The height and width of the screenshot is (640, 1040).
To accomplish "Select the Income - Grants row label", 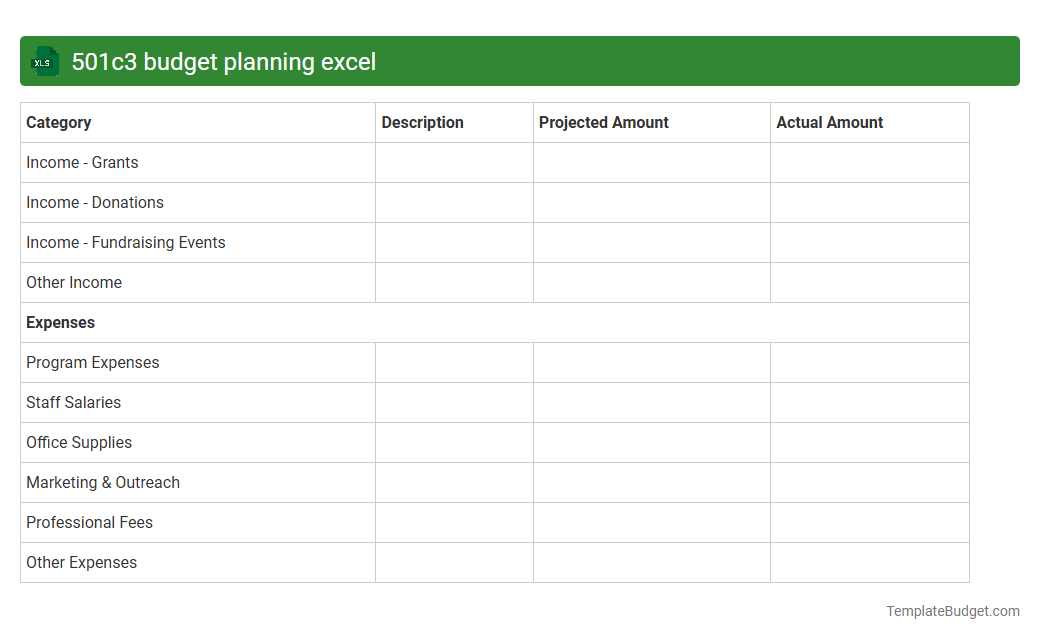I will pyautogui.click(x=82, y=162).
